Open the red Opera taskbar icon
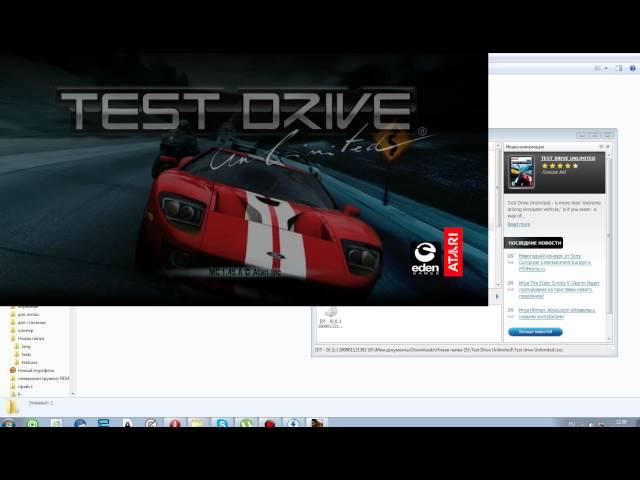Image resolution: width=640 pixels, height=480 pixels. (176, 423)
